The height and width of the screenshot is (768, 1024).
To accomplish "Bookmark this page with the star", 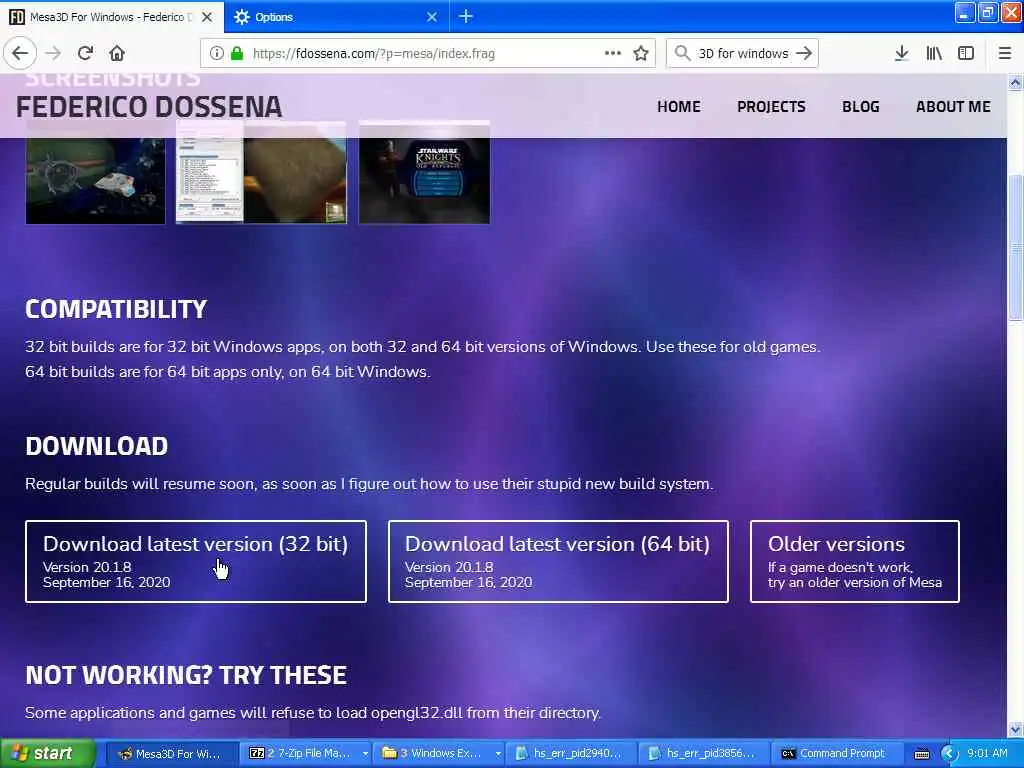I will click(x=641, y=53).
